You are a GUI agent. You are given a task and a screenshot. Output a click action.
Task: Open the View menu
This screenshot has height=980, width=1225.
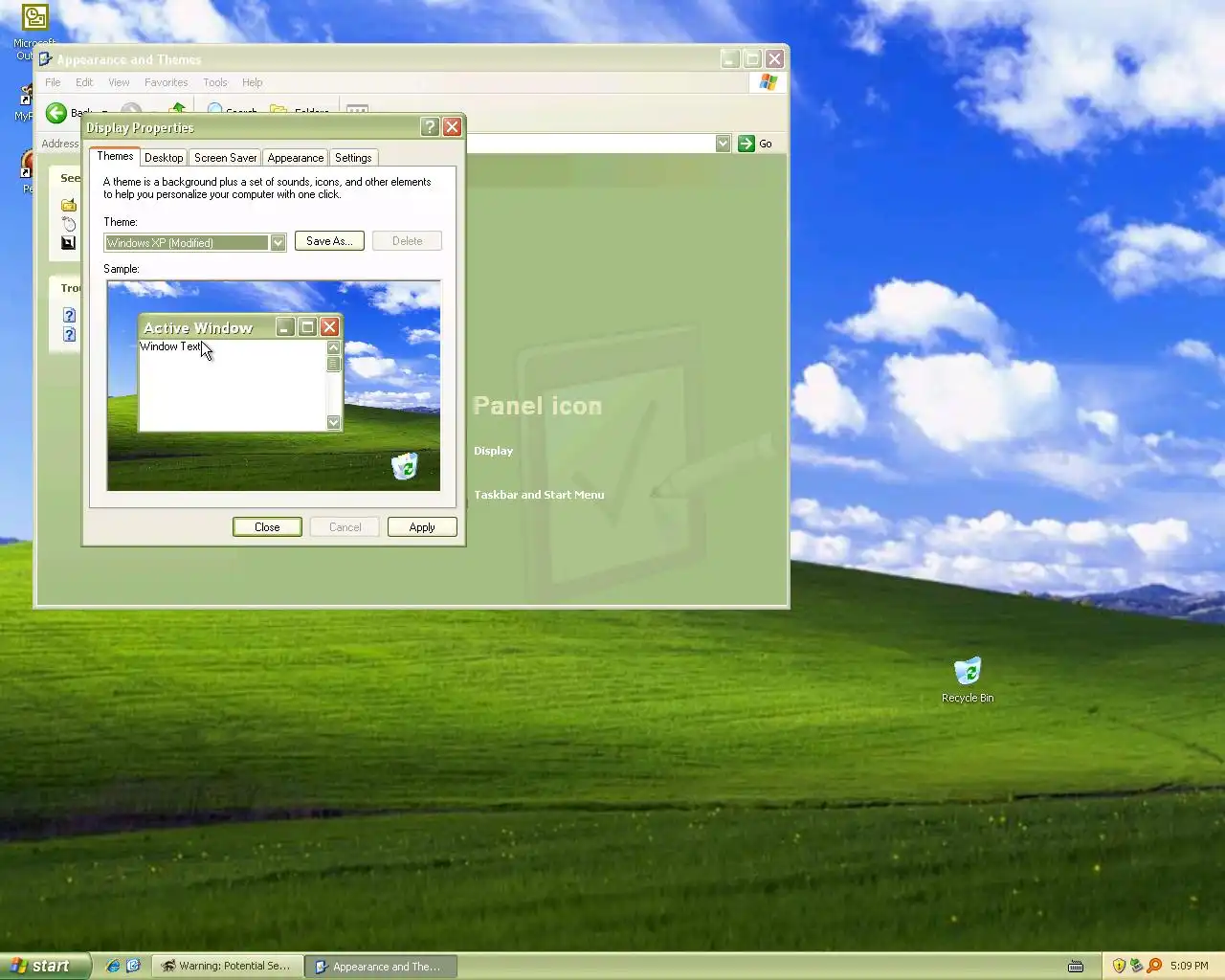[119, 82]
